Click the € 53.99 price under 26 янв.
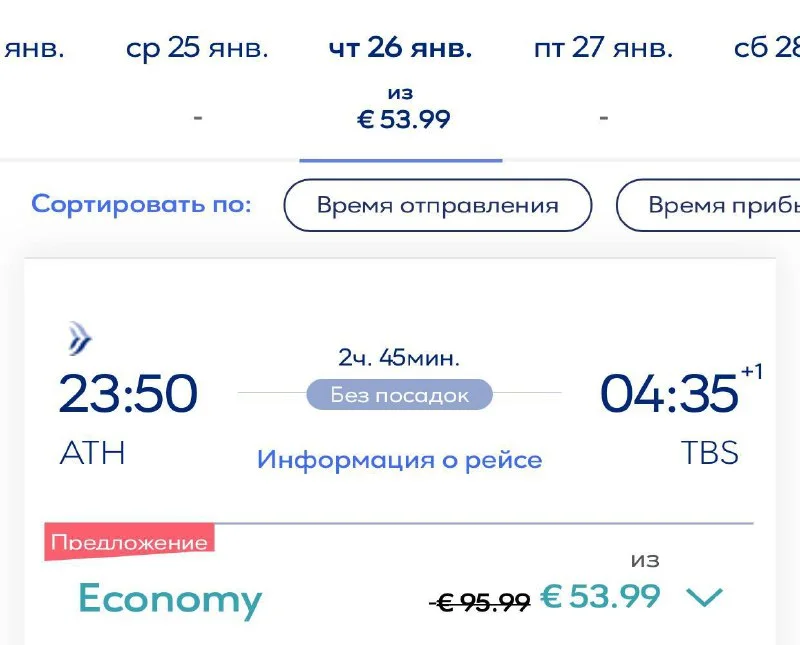The image size is (800, 645). pos(404,120)
